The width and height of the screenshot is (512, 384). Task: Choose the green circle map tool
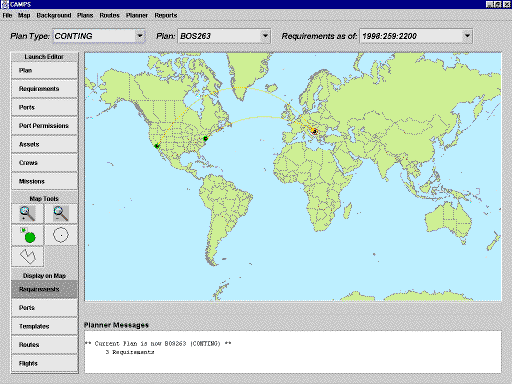click(27, 235)
